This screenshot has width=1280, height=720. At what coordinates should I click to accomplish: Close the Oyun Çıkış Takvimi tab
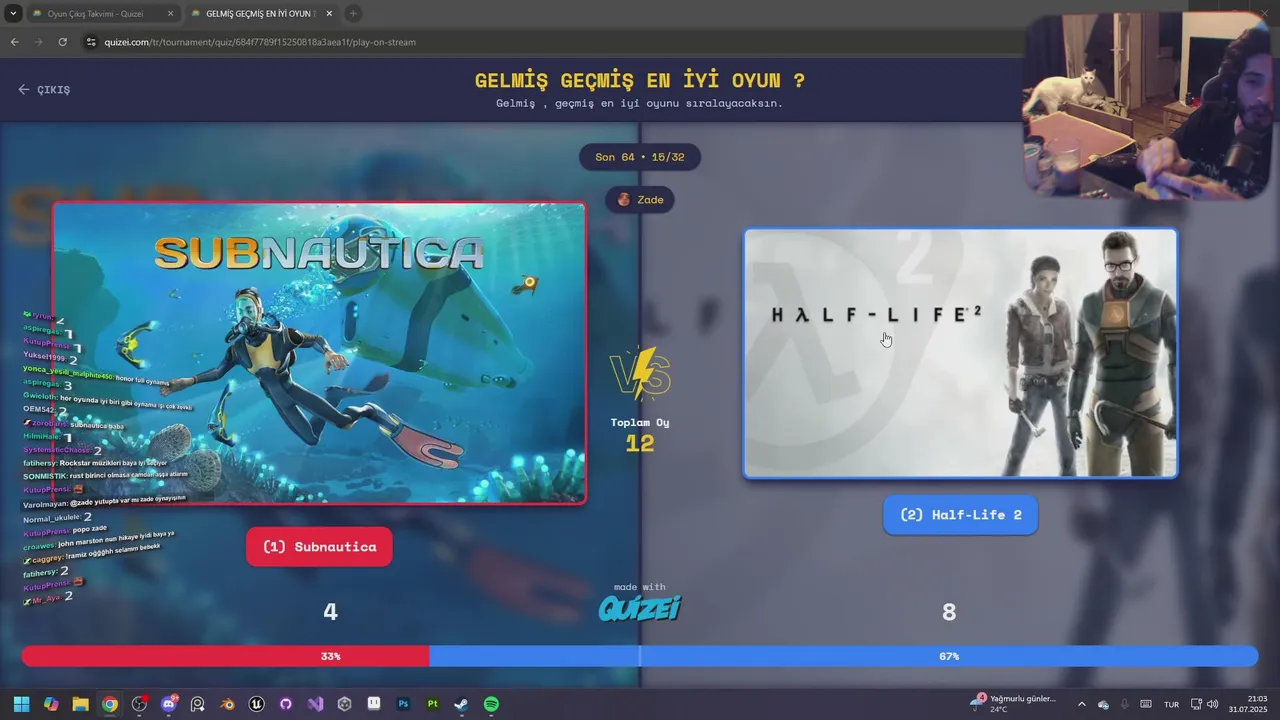coord(170,14)
